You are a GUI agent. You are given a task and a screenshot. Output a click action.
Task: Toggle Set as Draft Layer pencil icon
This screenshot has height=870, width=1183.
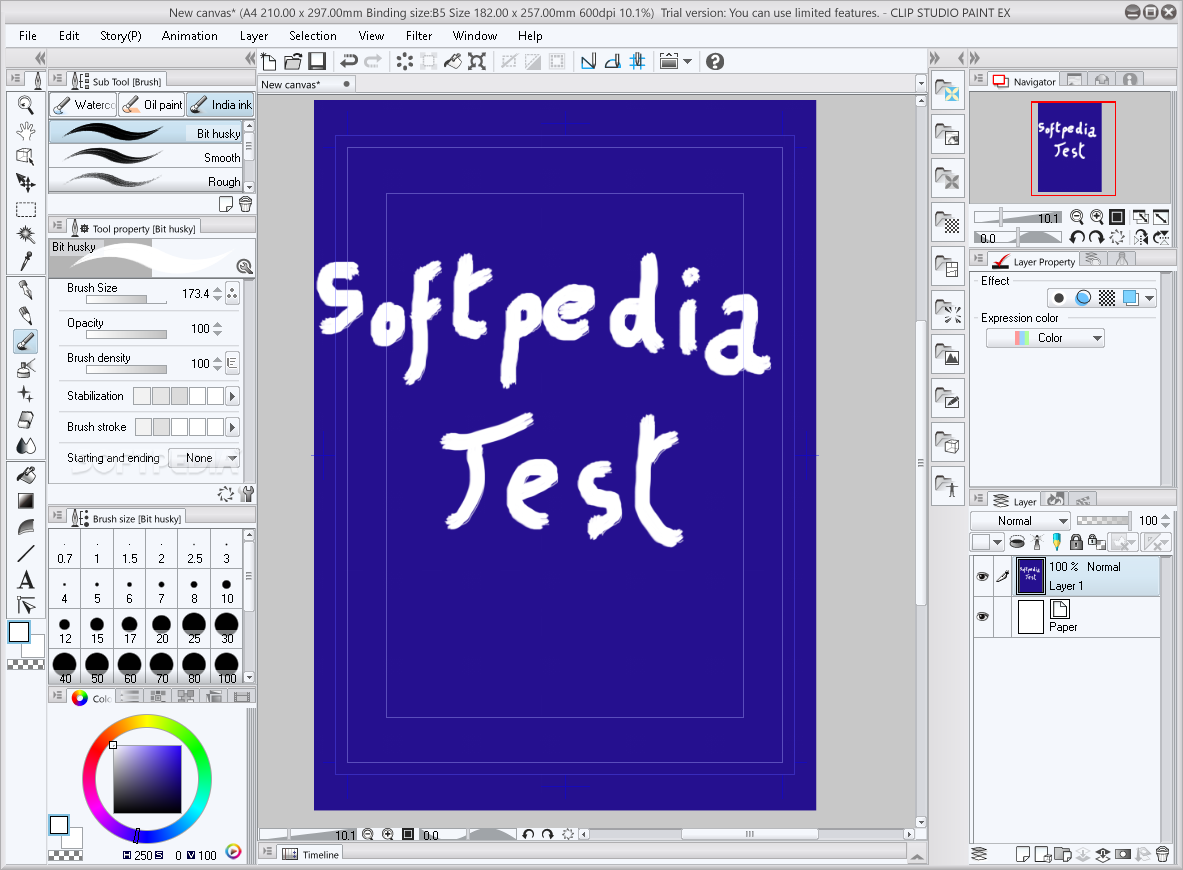click(x=1056, y=541)
